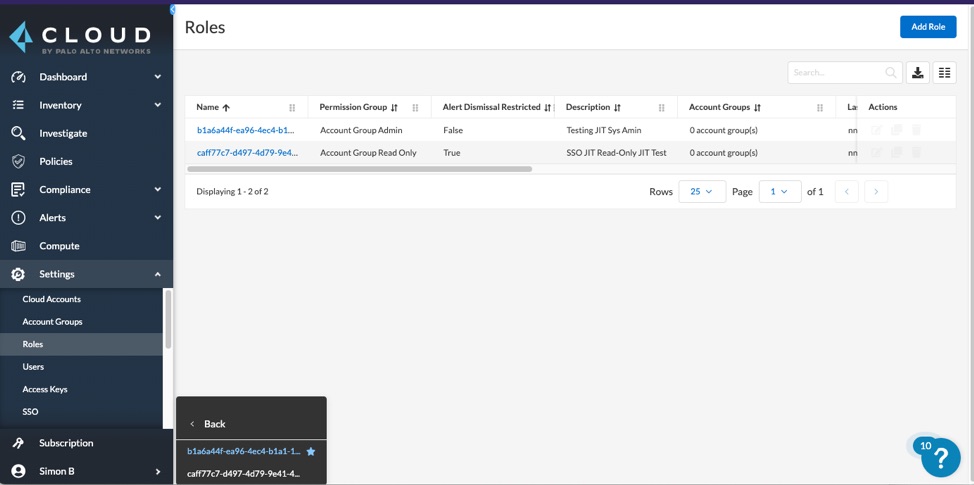Screen dimensions: 974x485
Task: Click the Subscription key icon
Action: 18,443
